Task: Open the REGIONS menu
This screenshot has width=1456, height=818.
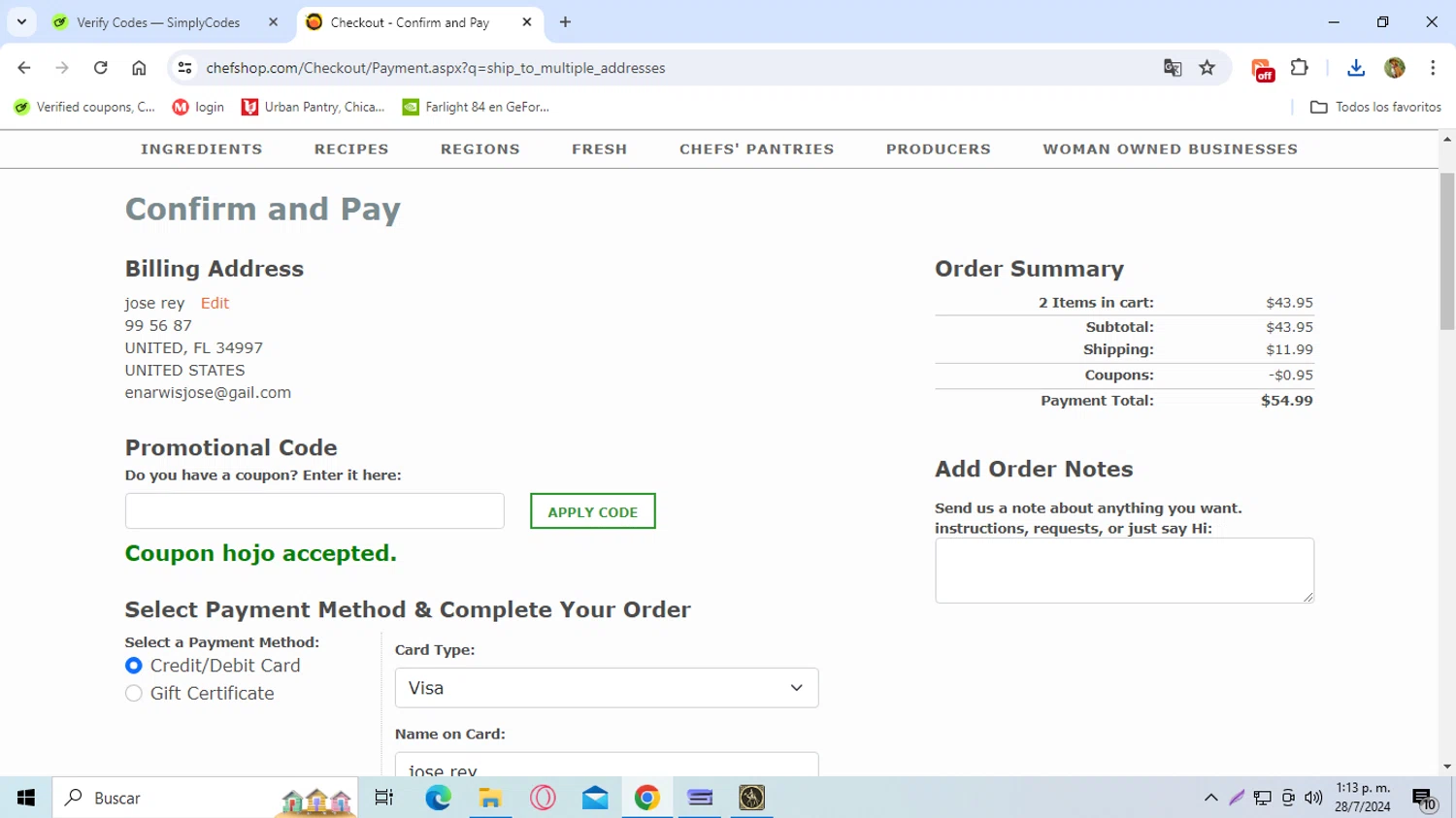Action: [x=480, y=149]
